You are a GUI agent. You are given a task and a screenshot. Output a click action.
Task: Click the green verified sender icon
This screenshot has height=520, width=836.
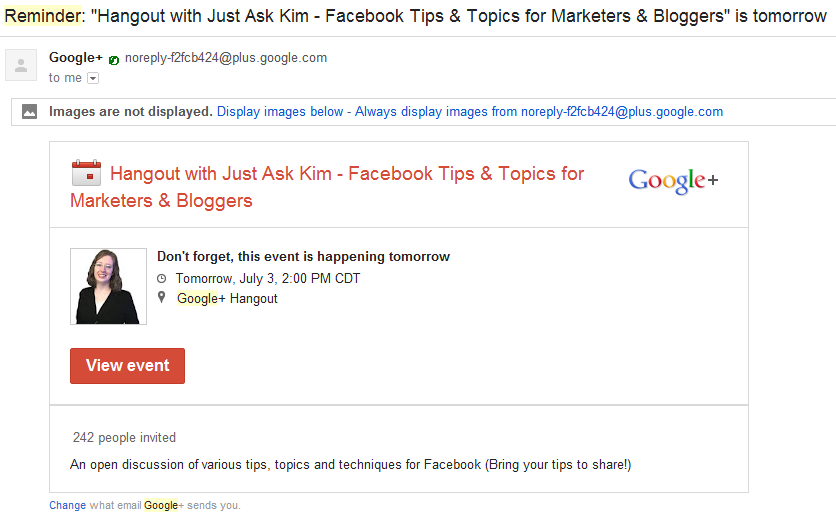[114, 60]
